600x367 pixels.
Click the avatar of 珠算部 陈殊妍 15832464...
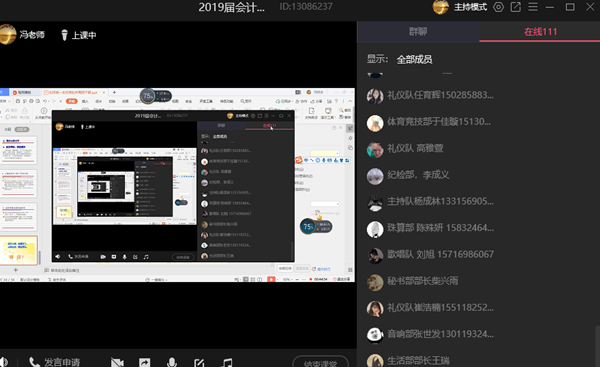pos(375,229)
